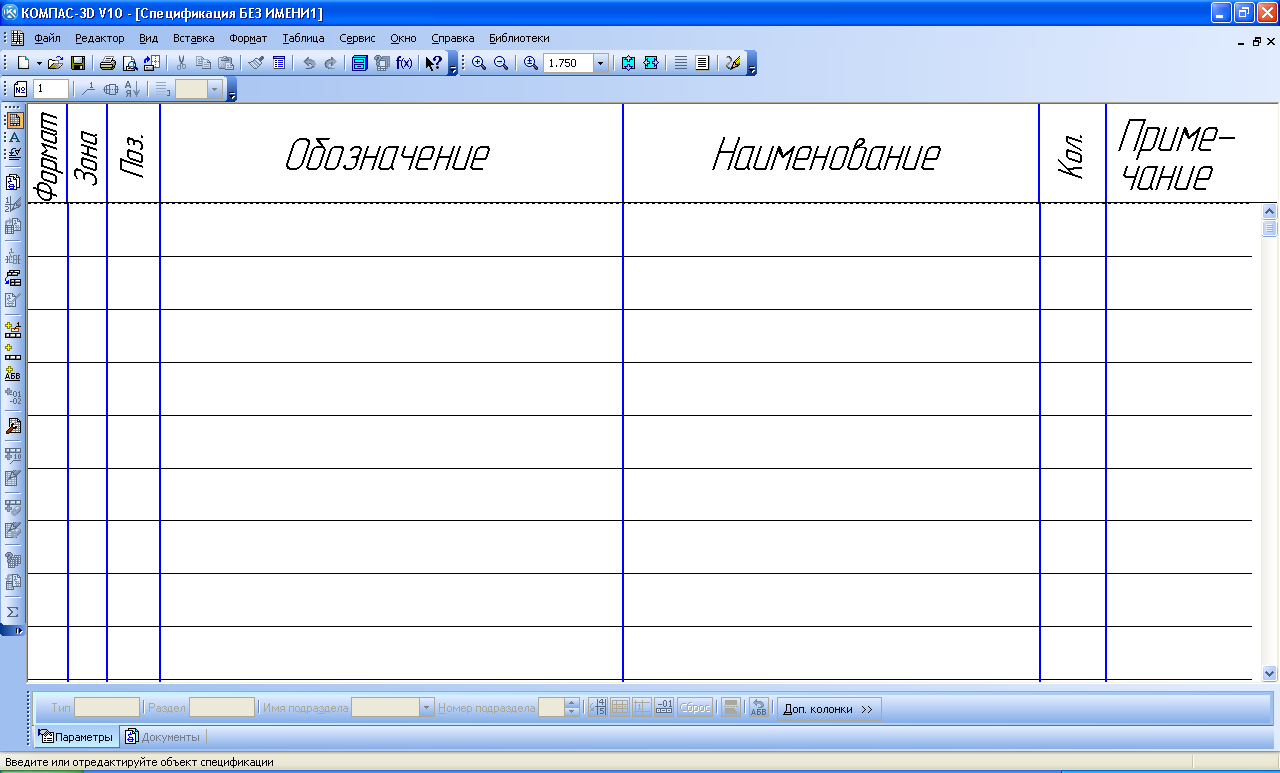Zoom in with the plus magnifier
This screenshot has height=773, width=1280.
(x=479, y=63)
